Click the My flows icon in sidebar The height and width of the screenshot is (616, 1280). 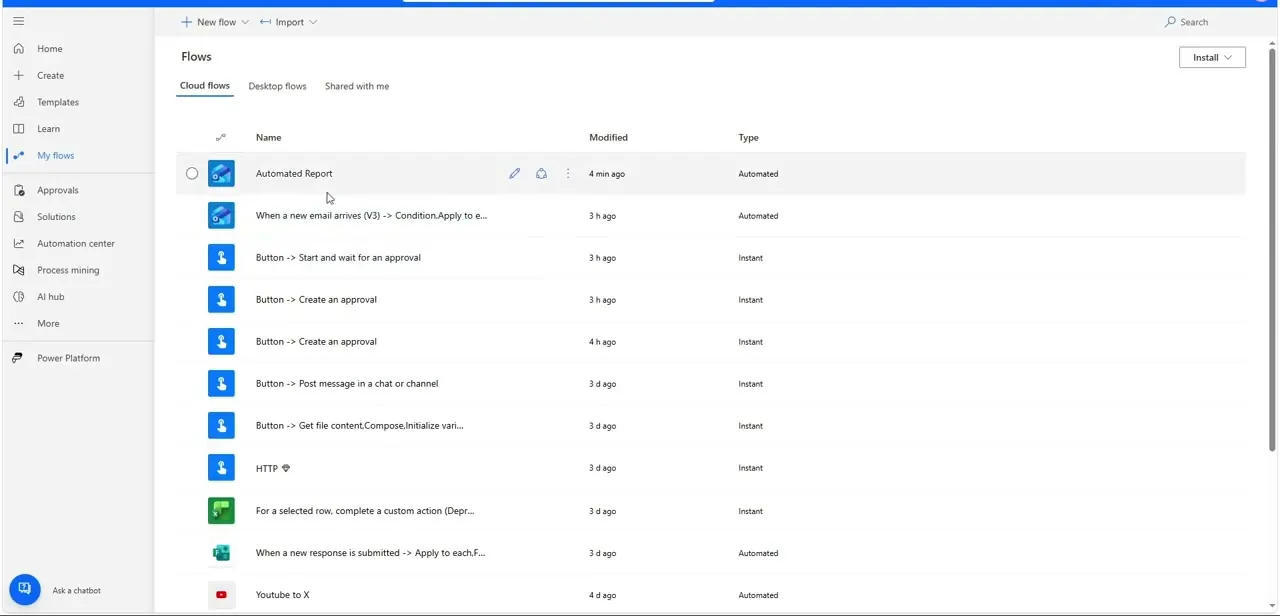(x=18, y=155)
